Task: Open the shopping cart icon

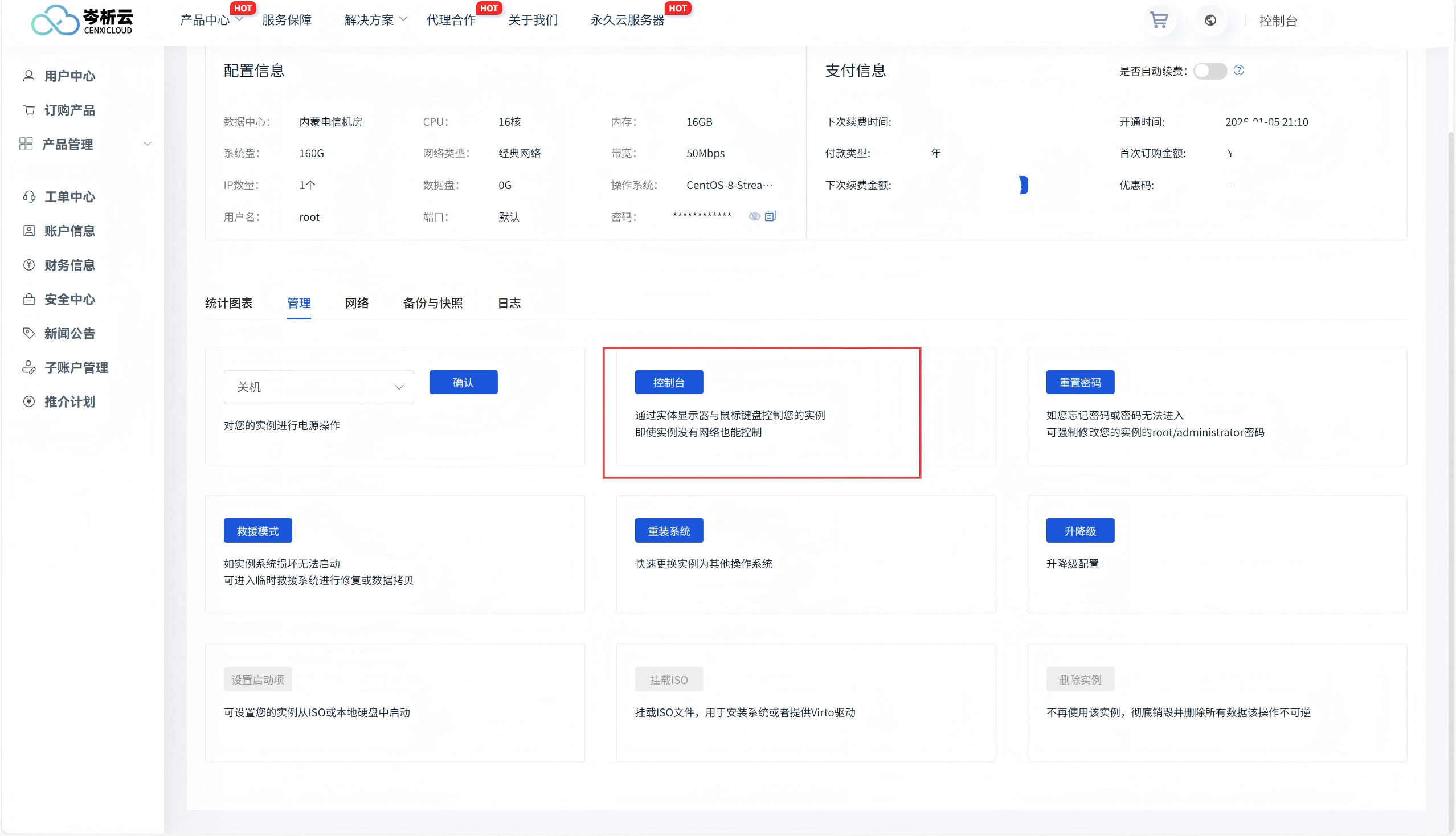Action: coord(1159,21)
